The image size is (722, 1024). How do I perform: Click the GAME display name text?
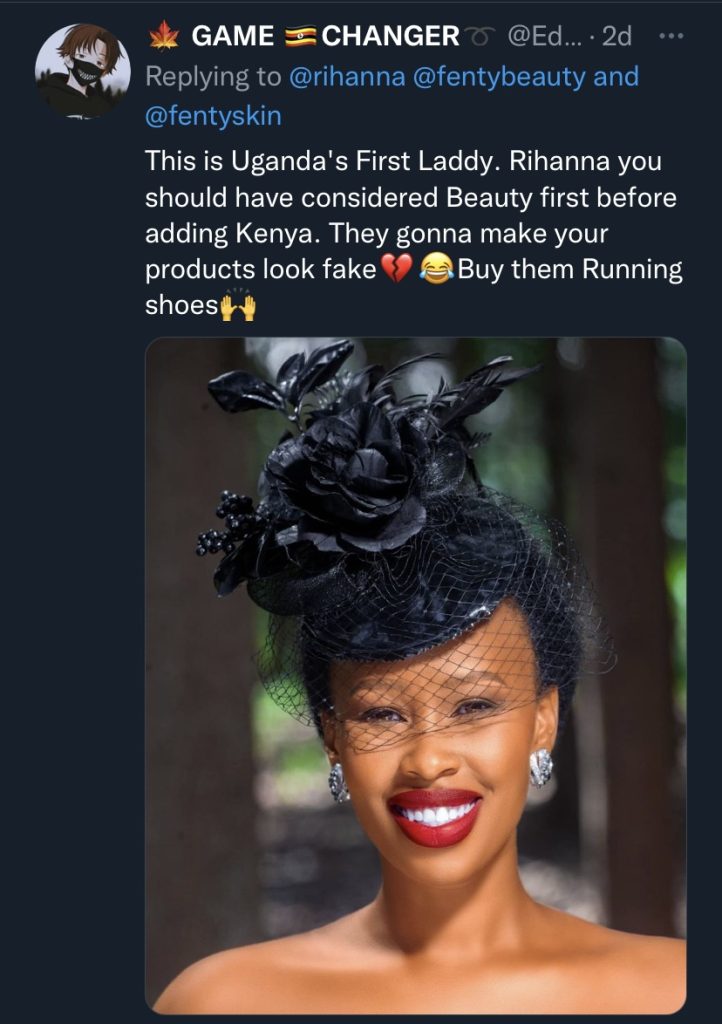pyautogui.click(x=233, y=36)
